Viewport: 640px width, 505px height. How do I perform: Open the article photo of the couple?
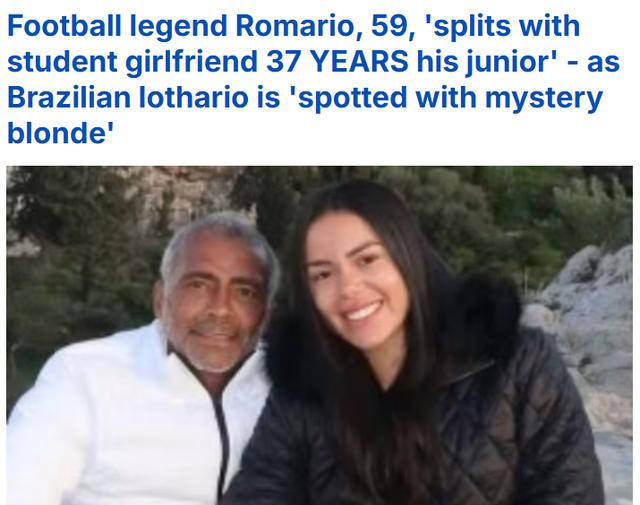click(x=320, y=335)
